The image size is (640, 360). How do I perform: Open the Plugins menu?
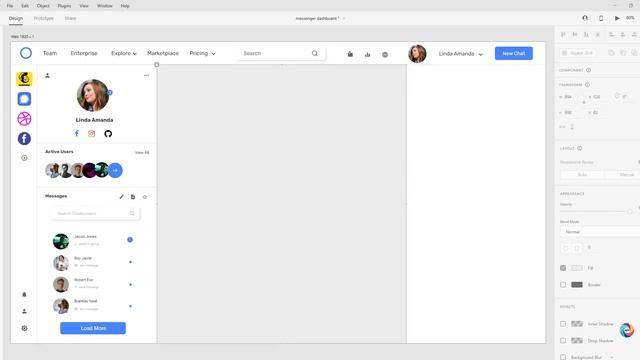pos(64,6)
